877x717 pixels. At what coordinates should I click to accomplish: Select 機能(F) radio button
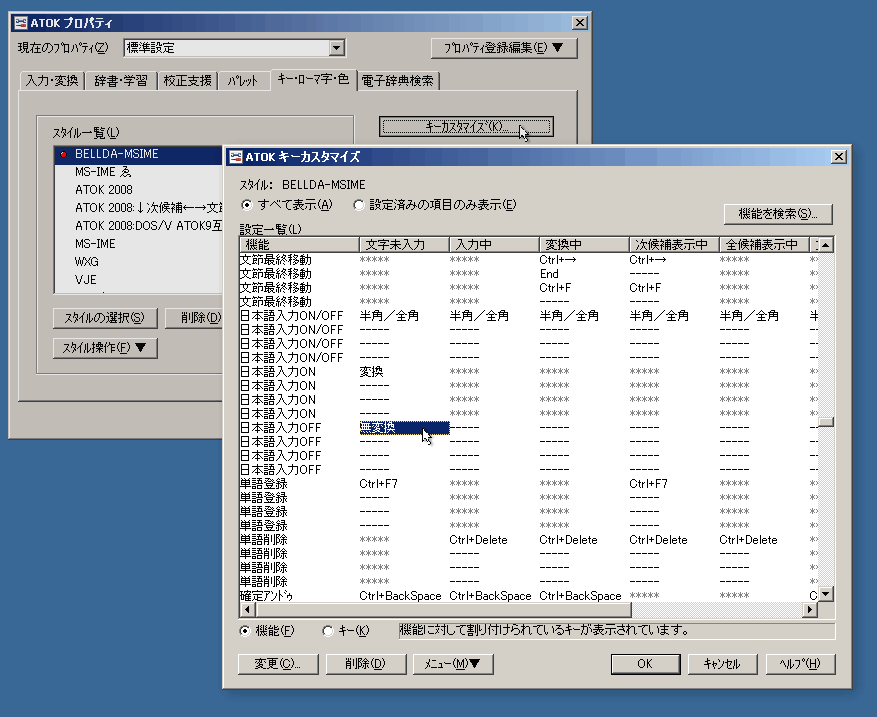pos(244,631)
